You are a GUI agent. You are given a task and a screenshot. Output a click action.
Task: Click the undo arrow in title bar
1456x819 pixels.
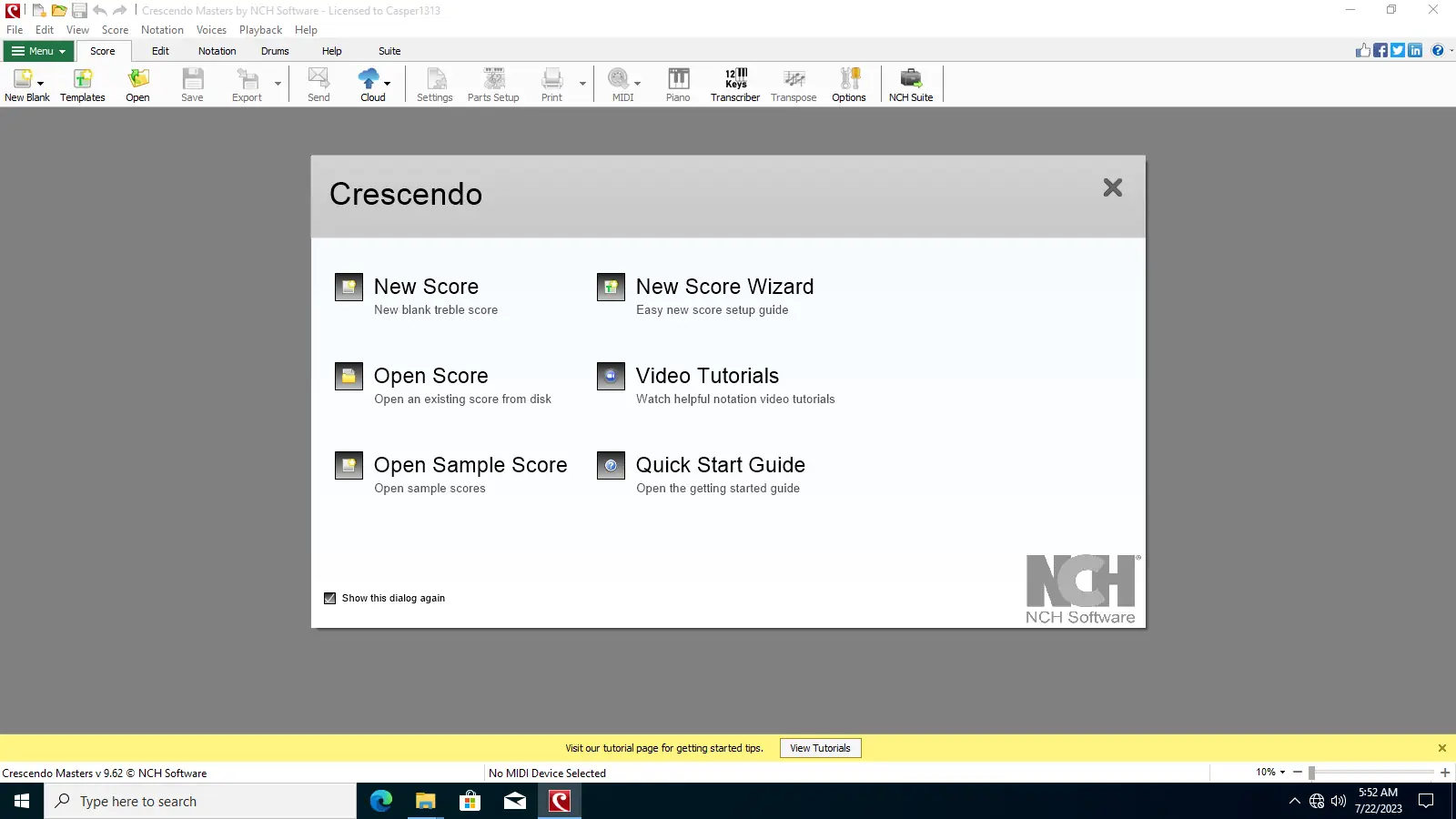point(99,11)
